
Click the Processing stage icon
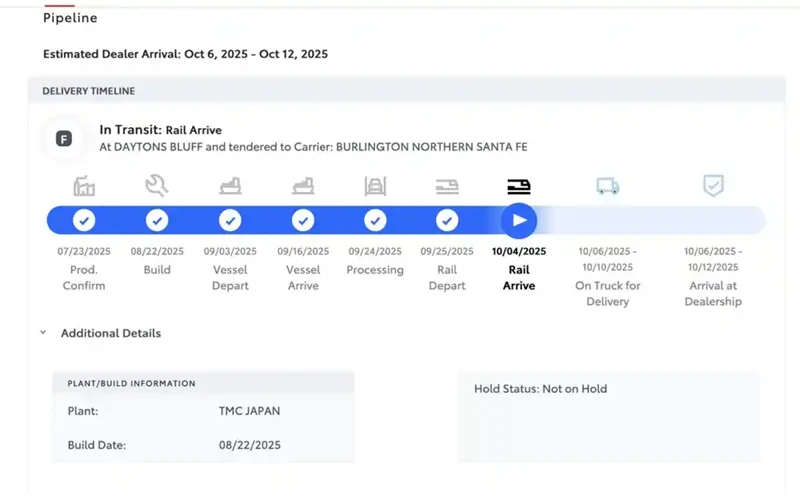(x=375, y=186)
